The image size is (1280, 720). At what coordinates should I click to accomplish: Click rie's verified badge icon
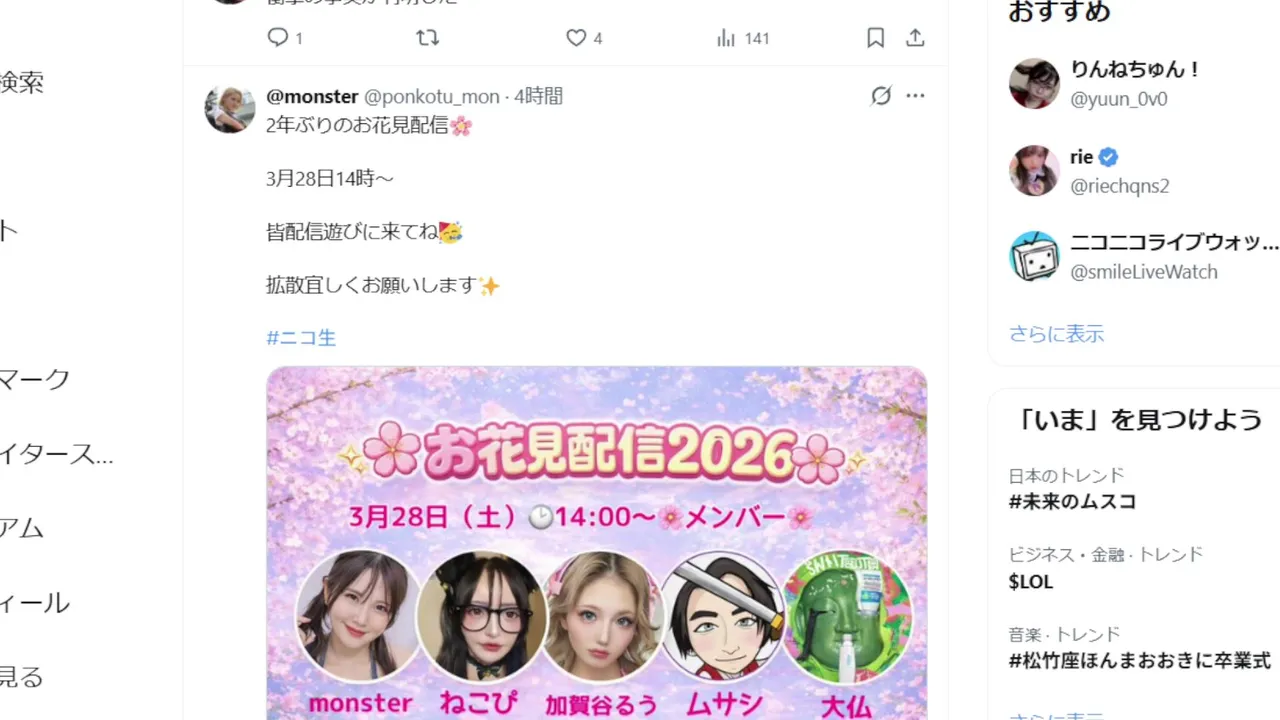point(1108,157)
